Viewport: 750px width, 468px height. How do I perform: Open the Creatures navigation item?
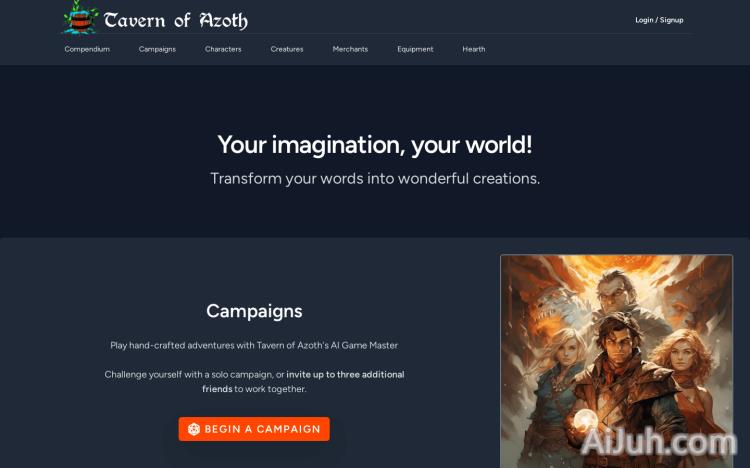[x=287, y=49]
